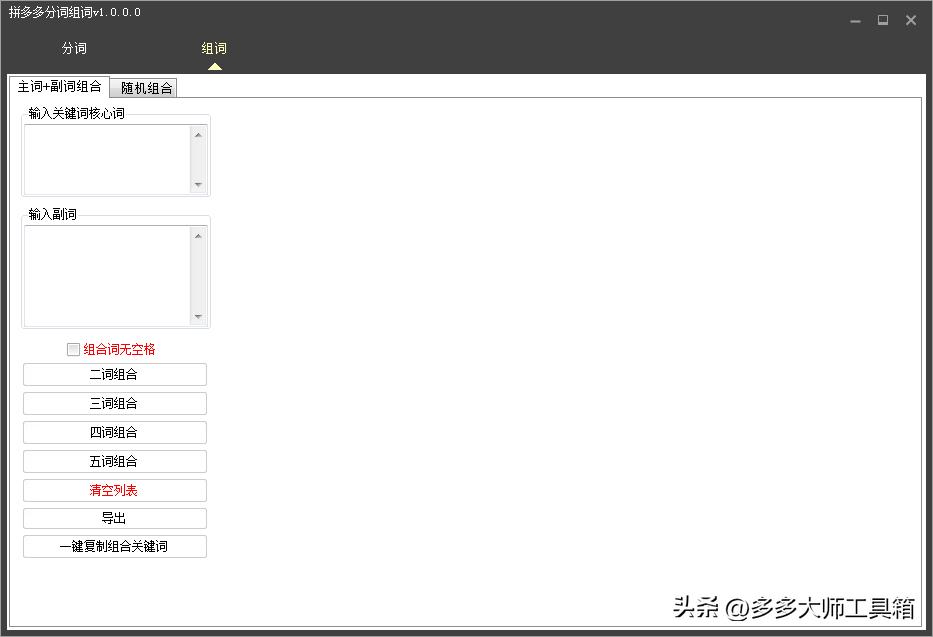Clear the list using 清空列表

[x=114, y=490]
